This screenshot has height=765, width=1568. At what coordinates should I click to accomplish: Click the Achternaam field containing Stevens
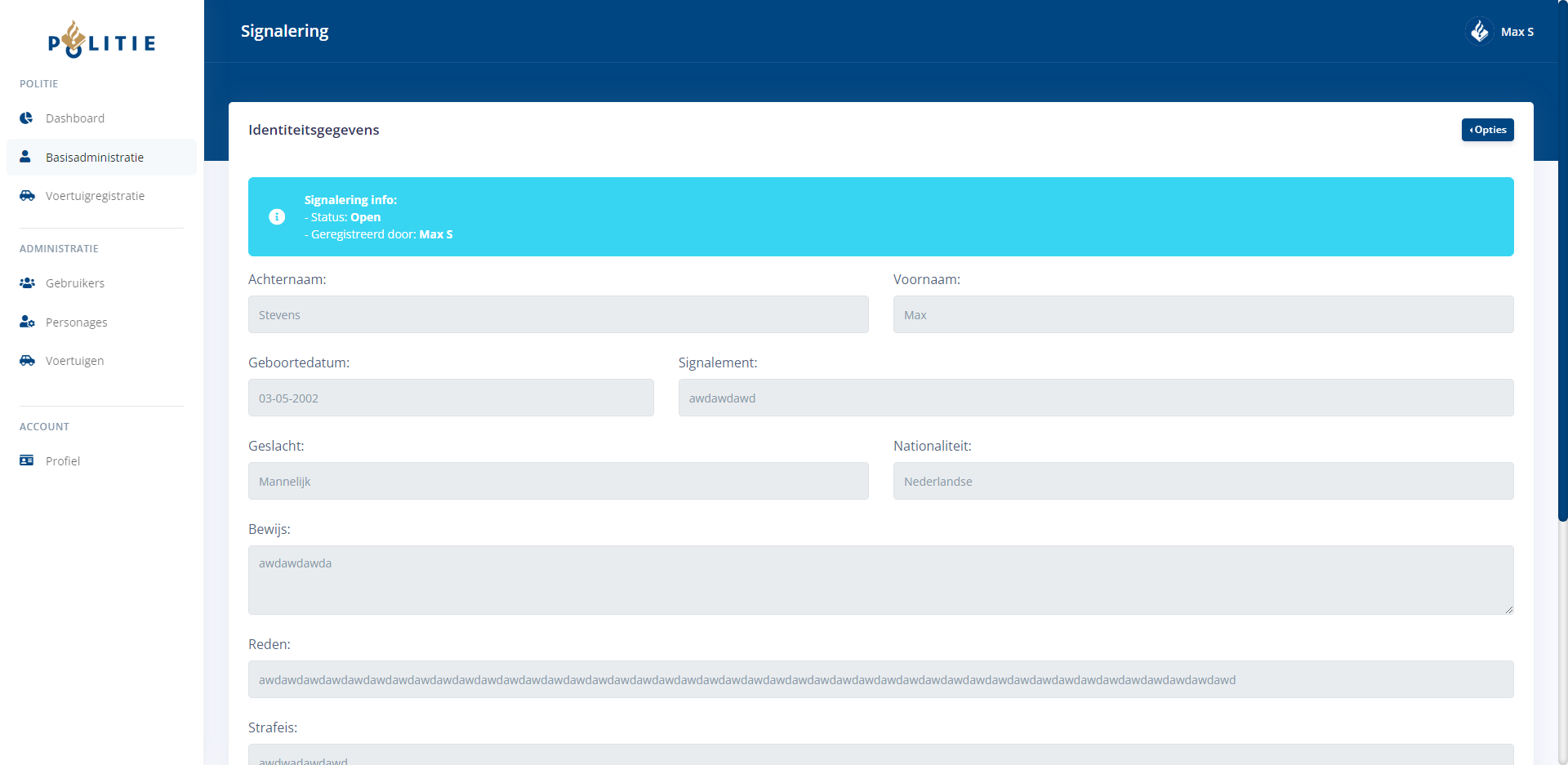coord(558,315)
